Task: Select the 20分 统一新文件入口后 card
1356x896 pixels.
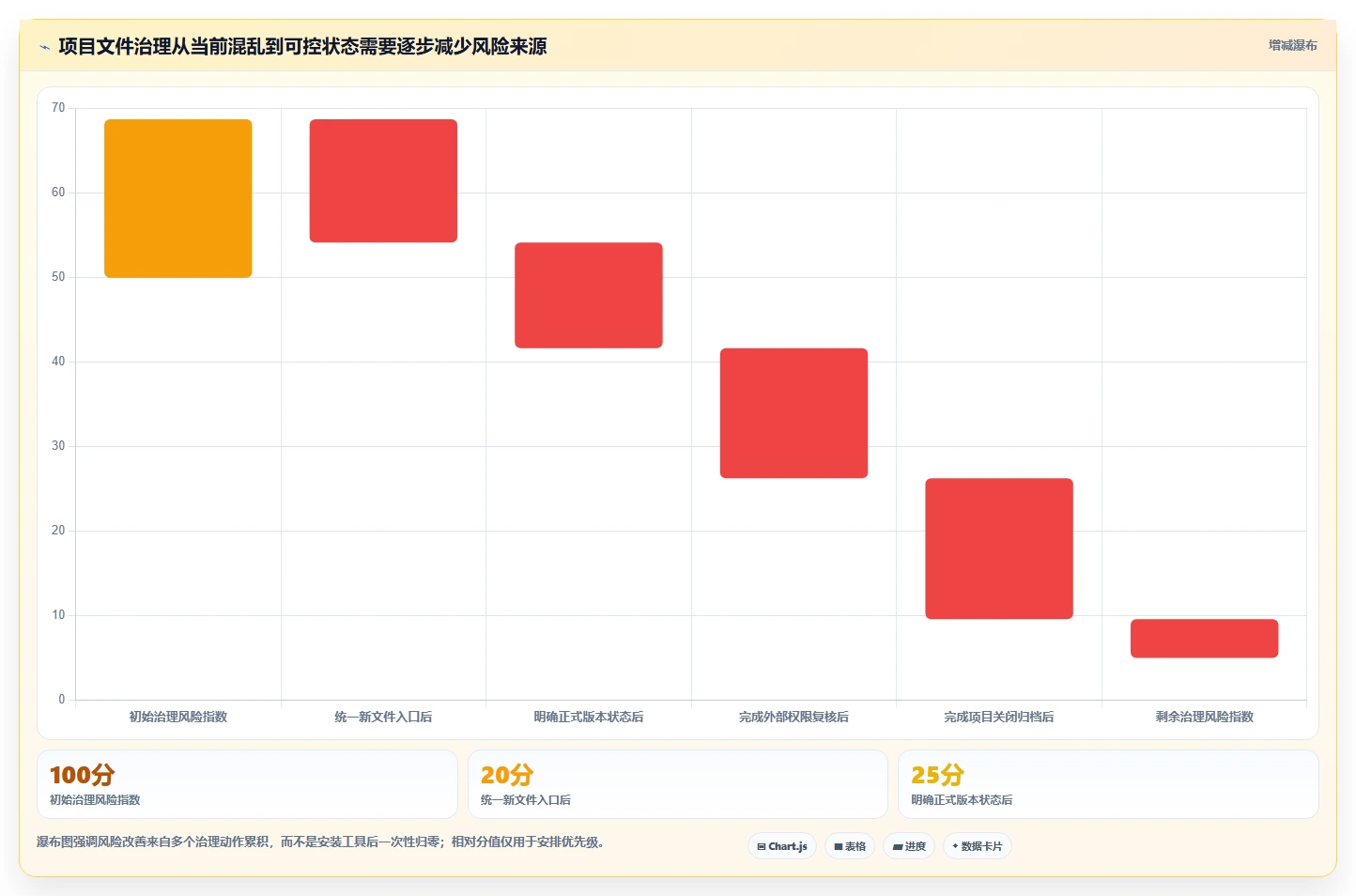Action: point(678,784)
